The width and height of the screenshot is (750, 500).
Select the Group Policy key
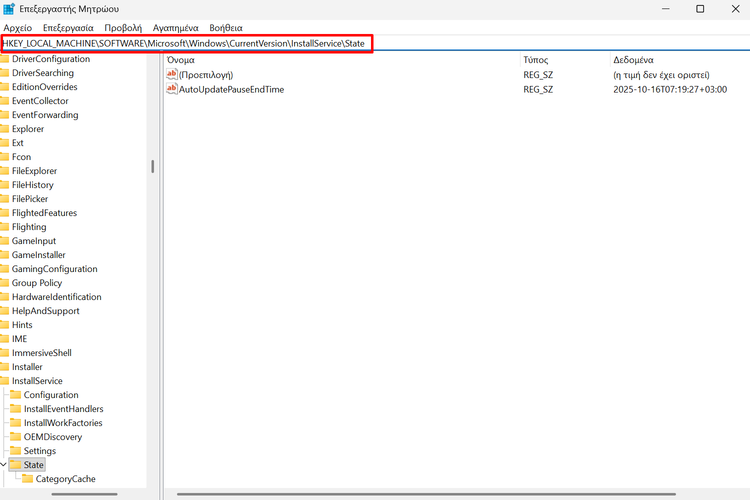(x=37, y=283)
